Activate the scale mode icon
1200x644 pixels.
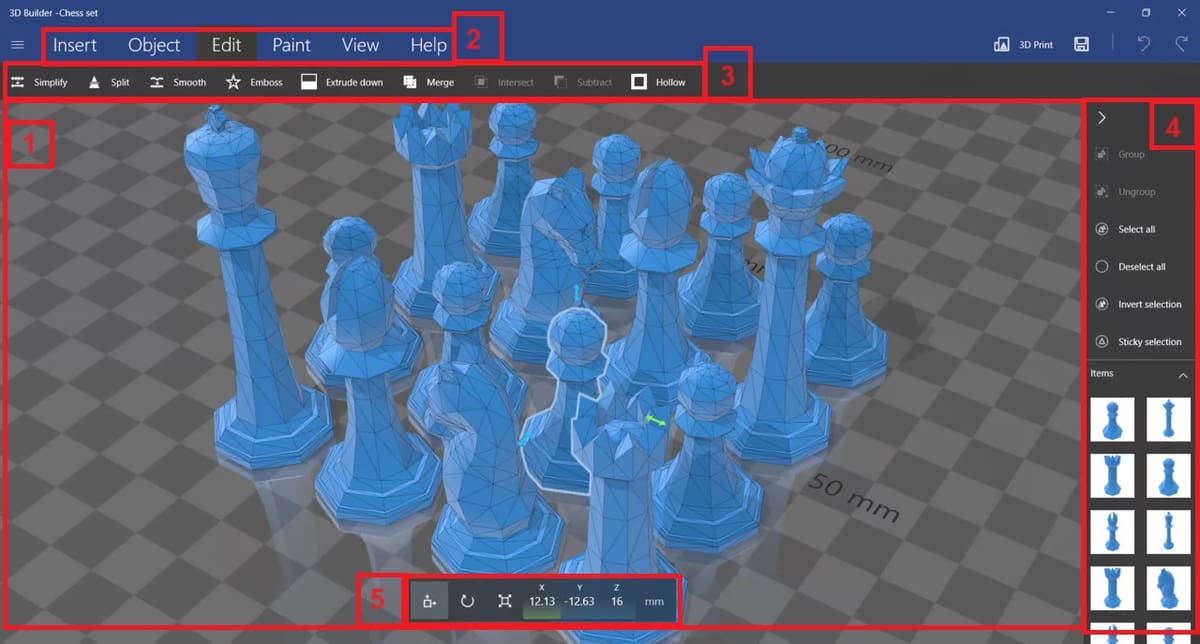pyautogui.click(x=505, y=601)
